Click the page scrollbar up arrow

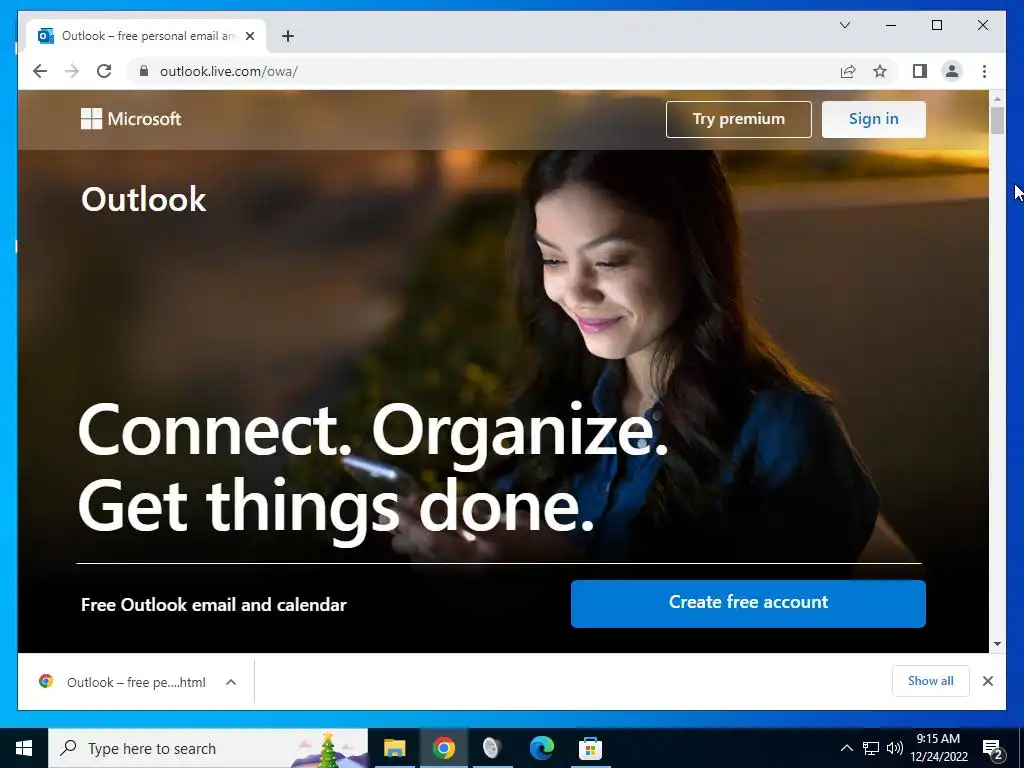click(x=997, y=99)
